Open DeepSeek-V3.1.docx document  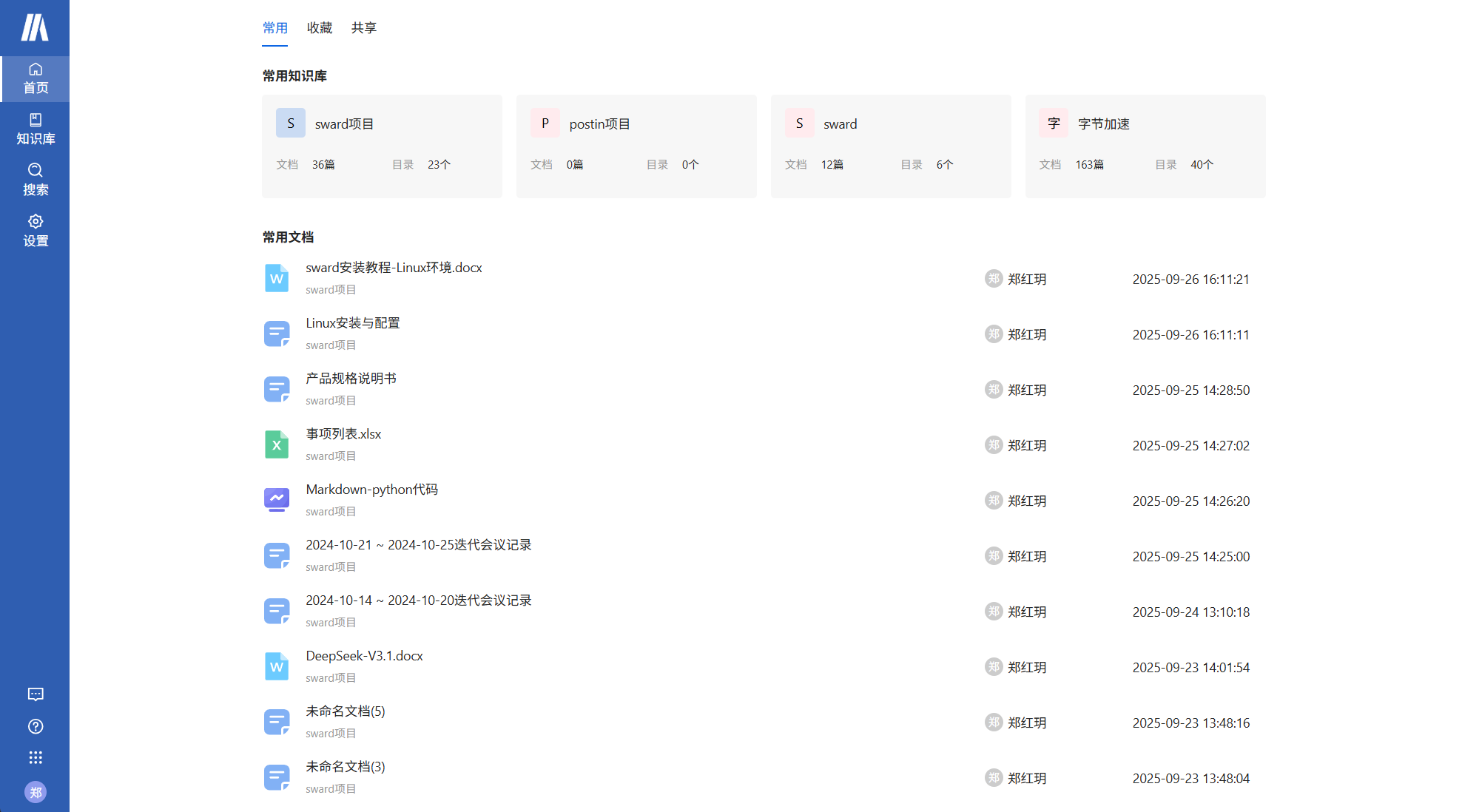pyautogui.click(x=364, y=656)
